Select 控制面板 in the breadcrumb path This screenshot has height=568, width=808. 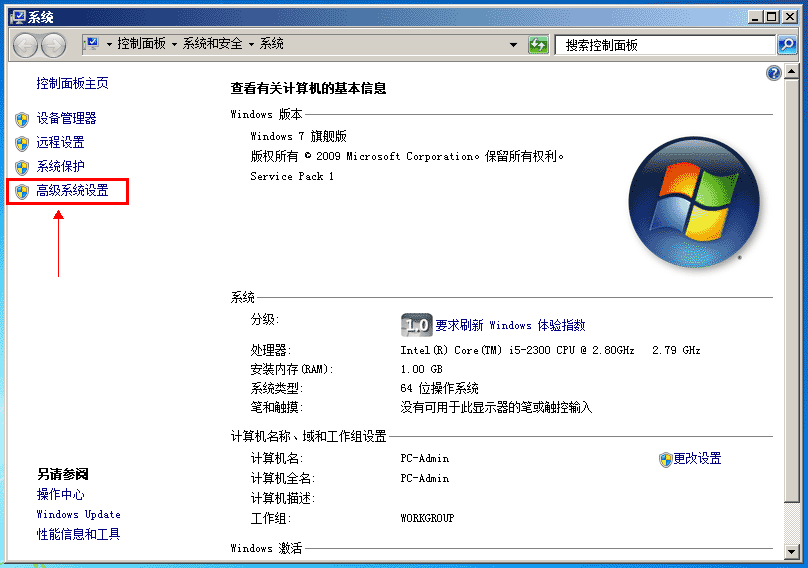[142, 44]
